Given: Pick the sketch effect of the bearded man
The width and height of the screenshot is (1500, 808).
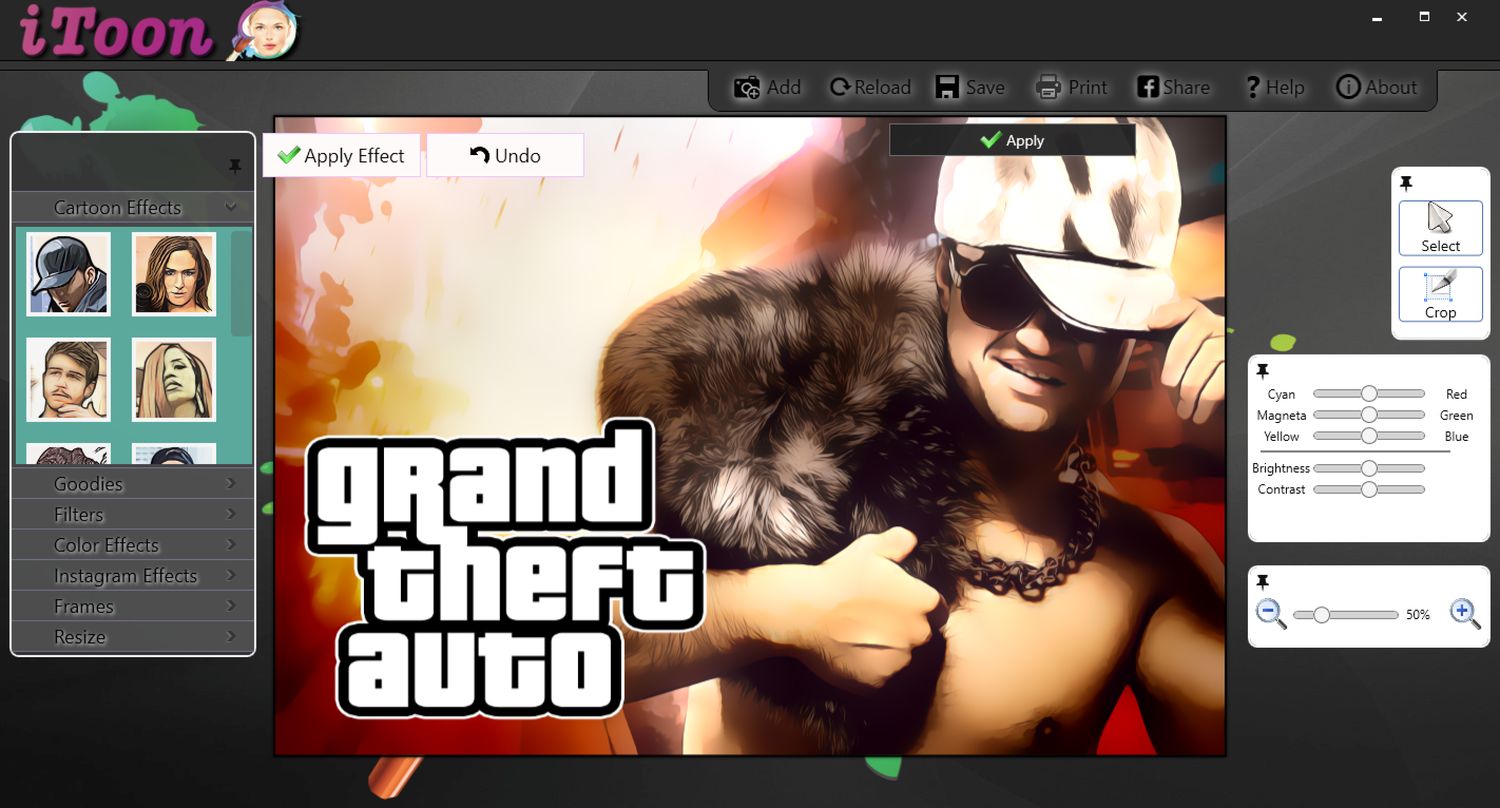Looking at the screenshot, I should point(68,379).
